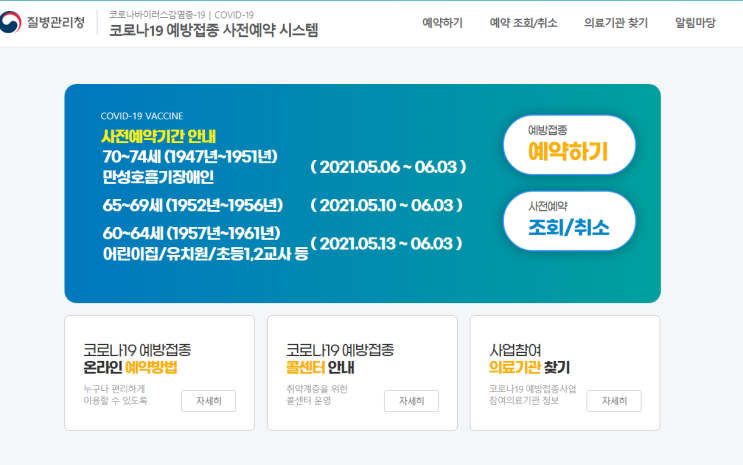The height and width of the screenshot is (465, 743).
Task: Click the 60~64세 (1957년~1961년) schedule line
Action: click(191, 233)
